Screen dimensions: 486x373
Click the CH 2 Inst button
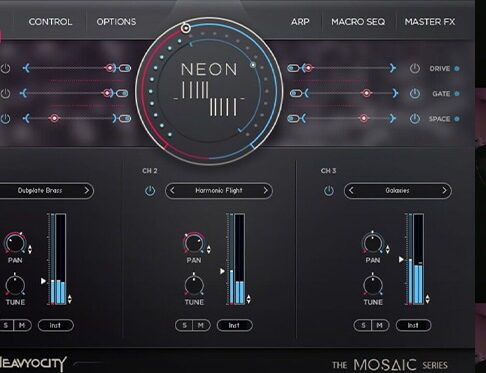pyautogui.click(x=234, y=325)
